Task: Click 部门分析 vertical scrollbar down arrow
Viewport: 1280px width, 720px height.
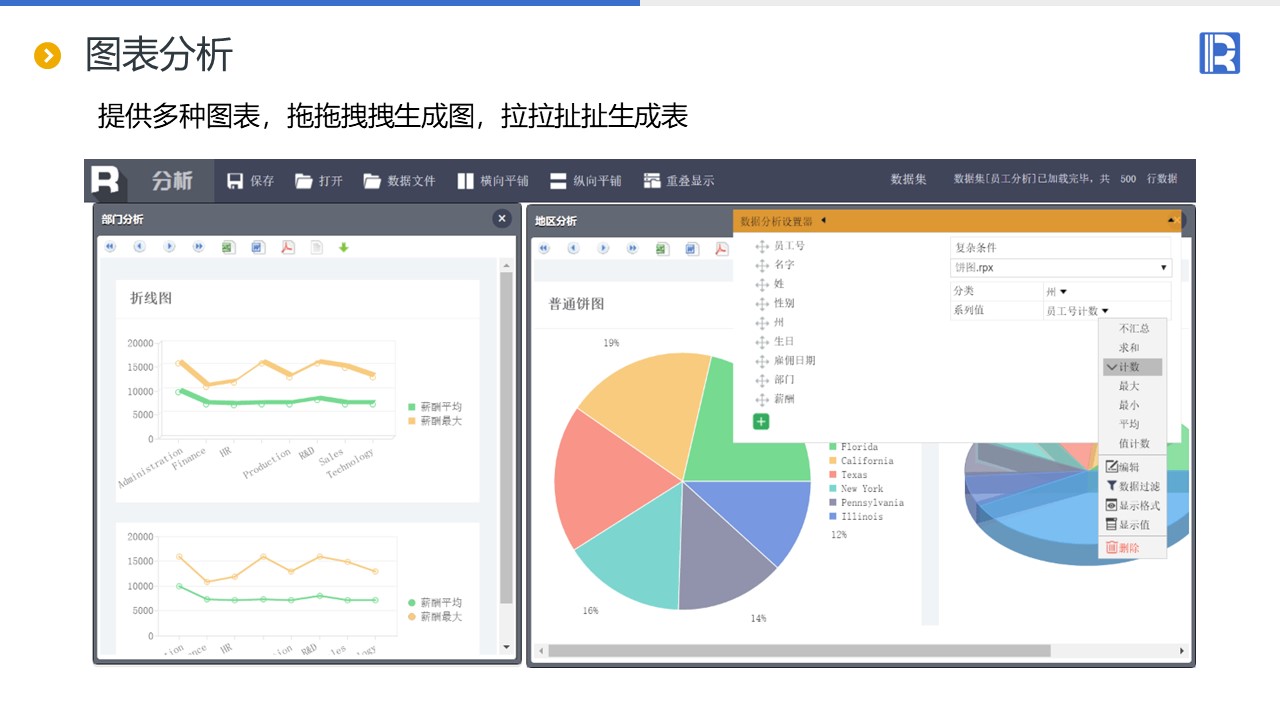Action: (x=506, y=648)
